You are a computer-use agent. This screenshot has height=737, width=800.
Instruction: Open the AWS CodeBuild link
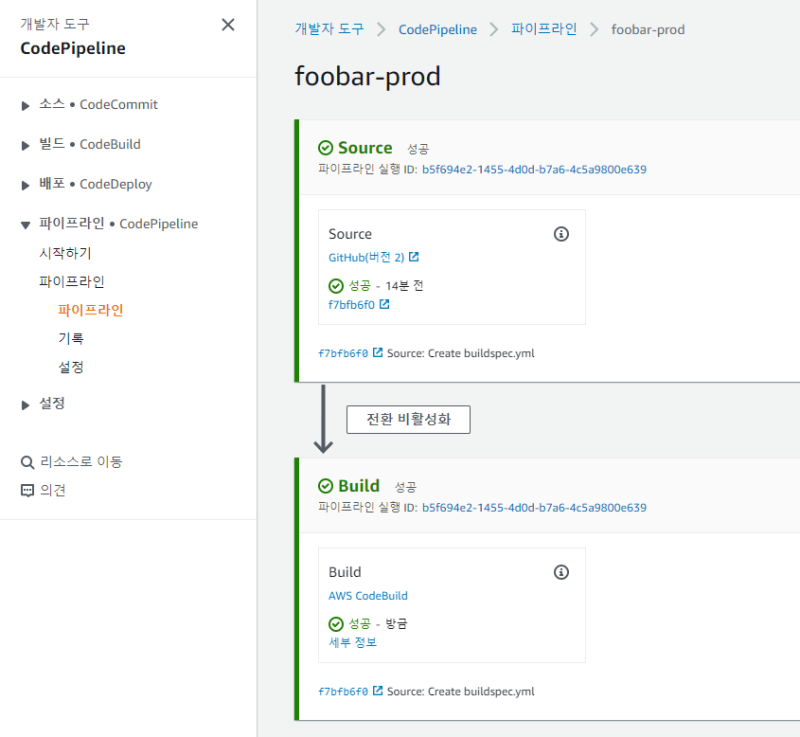point(368,596)
